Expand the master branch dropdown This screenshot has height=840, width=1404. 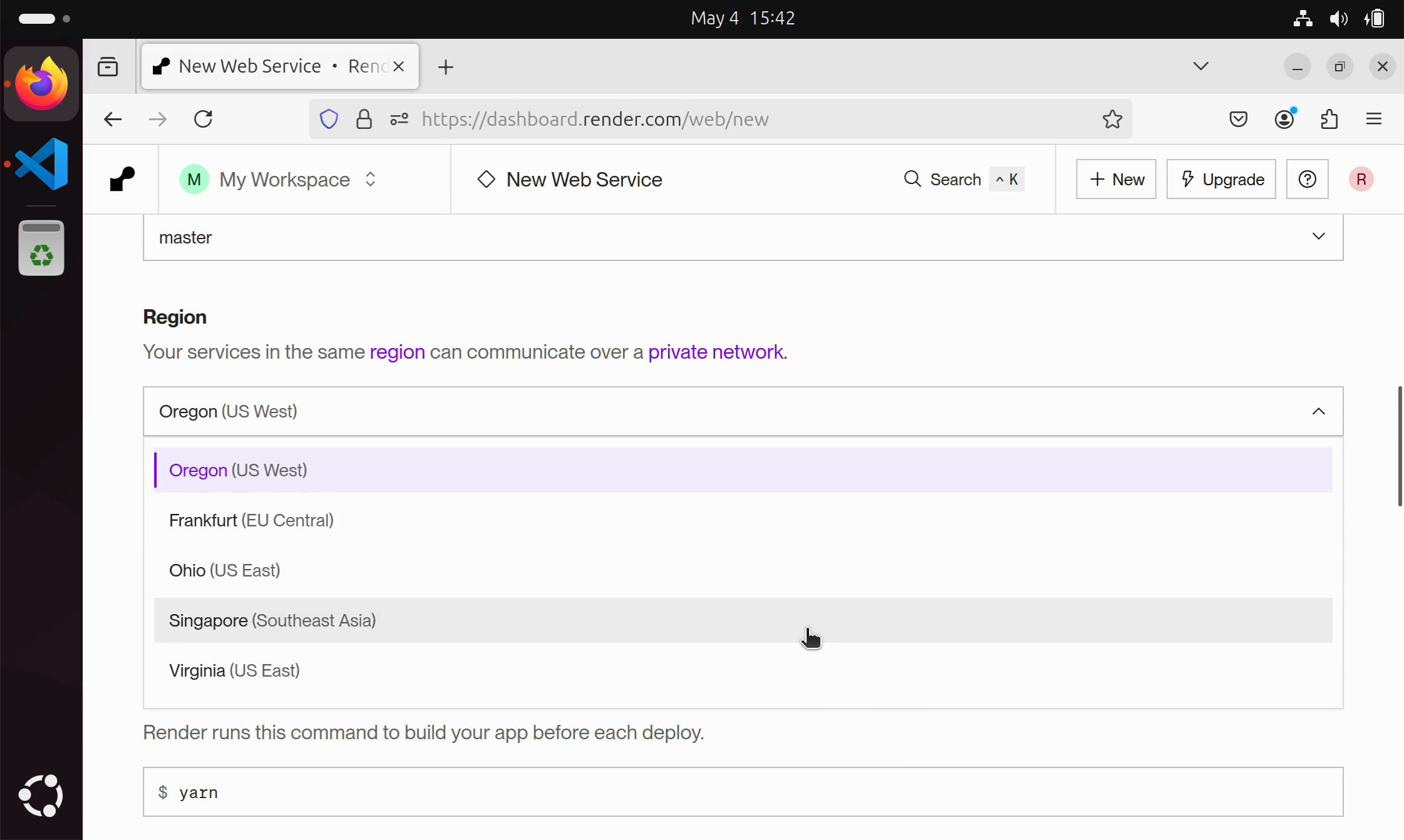coord(743,237)
